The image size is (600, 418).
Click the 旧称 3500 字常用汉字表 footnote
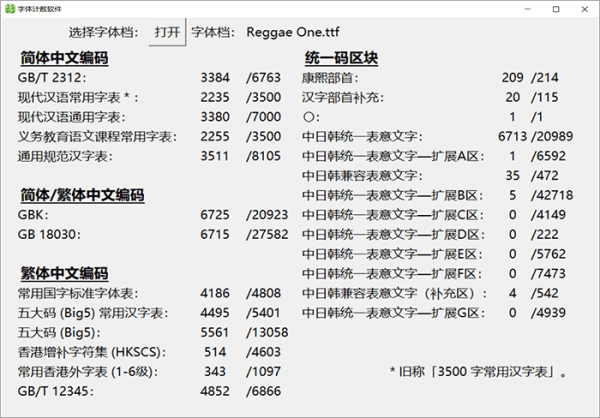(x=479, y=372)
